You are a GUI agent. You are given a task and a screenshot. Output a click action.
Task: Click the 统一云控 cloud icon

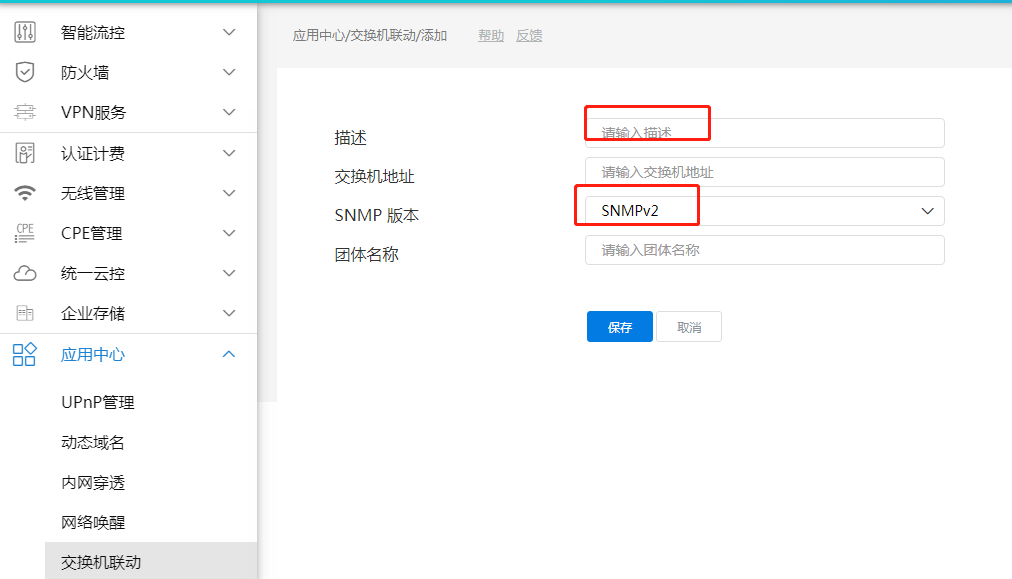[x=25, y=273]
